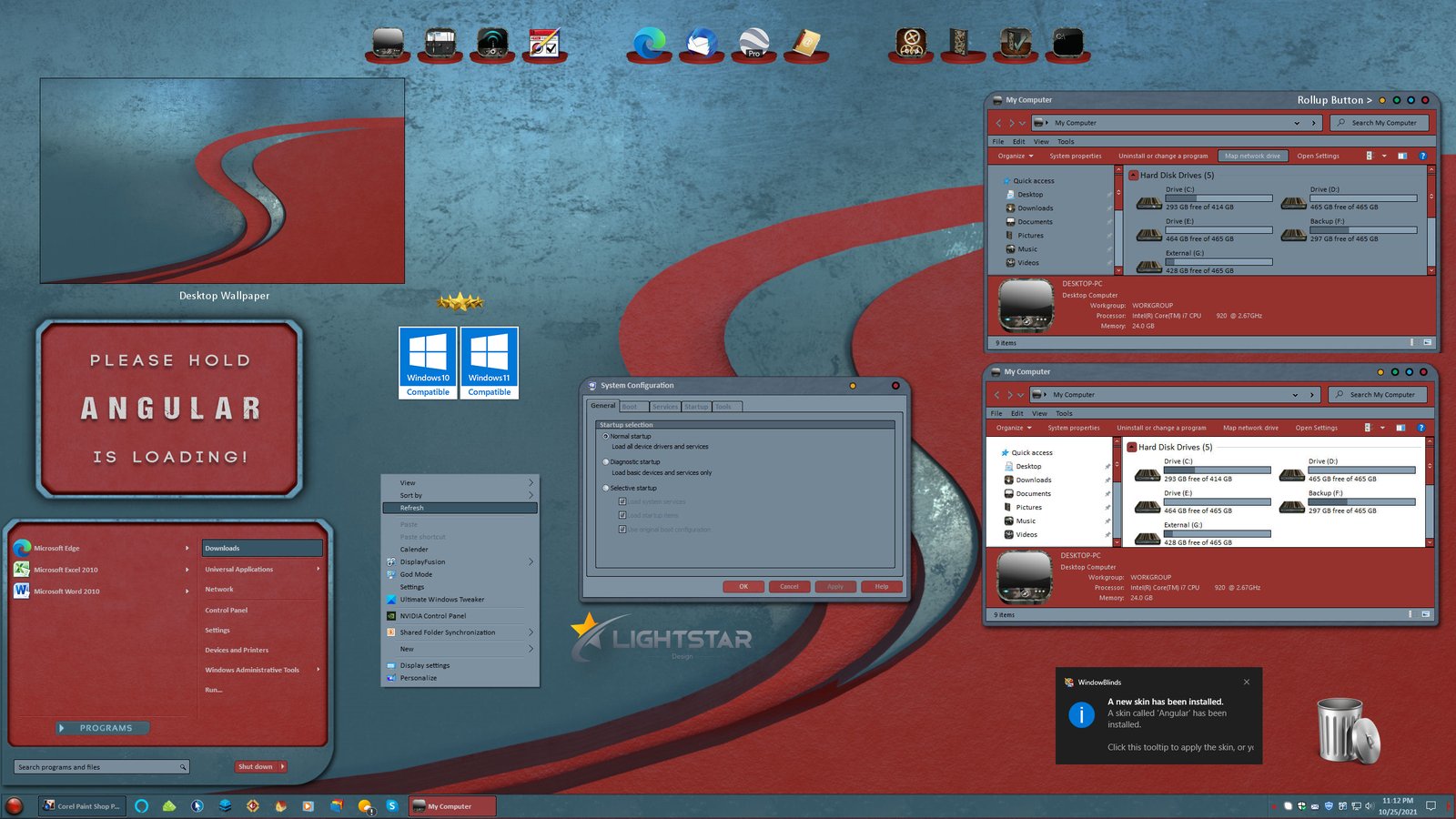Open View menu in top My Computer window
Viewport: 1456px width, 819px height.
tap(1041, 142)
